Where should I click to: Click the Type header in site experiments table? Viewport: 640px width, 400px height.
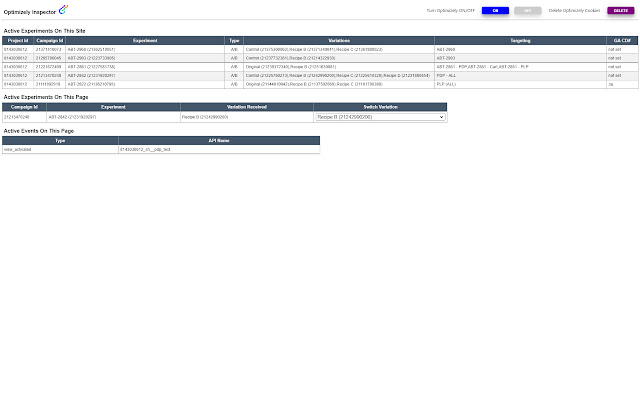click(234, 40)
